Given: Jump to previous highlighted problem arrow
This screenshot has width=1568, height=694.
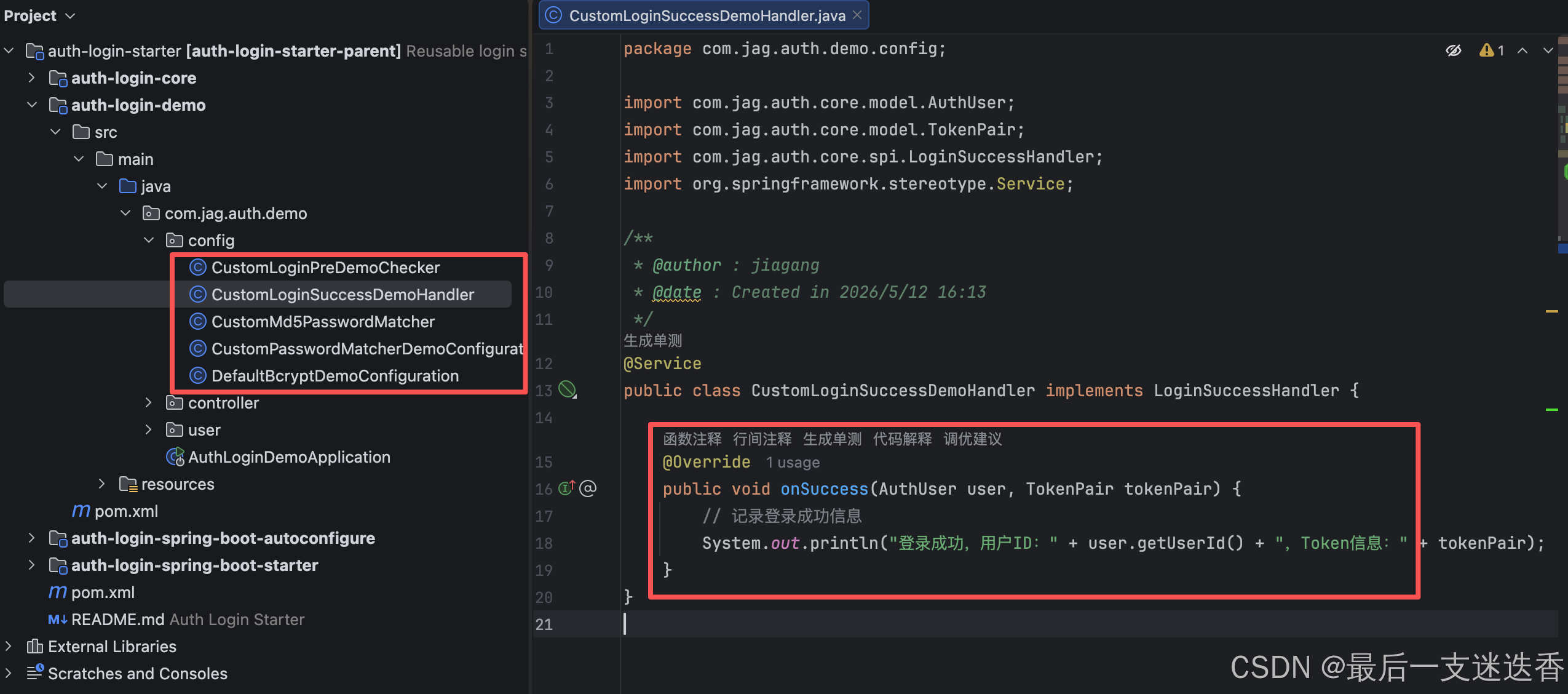Looking at the screenshot, I should (x=1522, y=50).
